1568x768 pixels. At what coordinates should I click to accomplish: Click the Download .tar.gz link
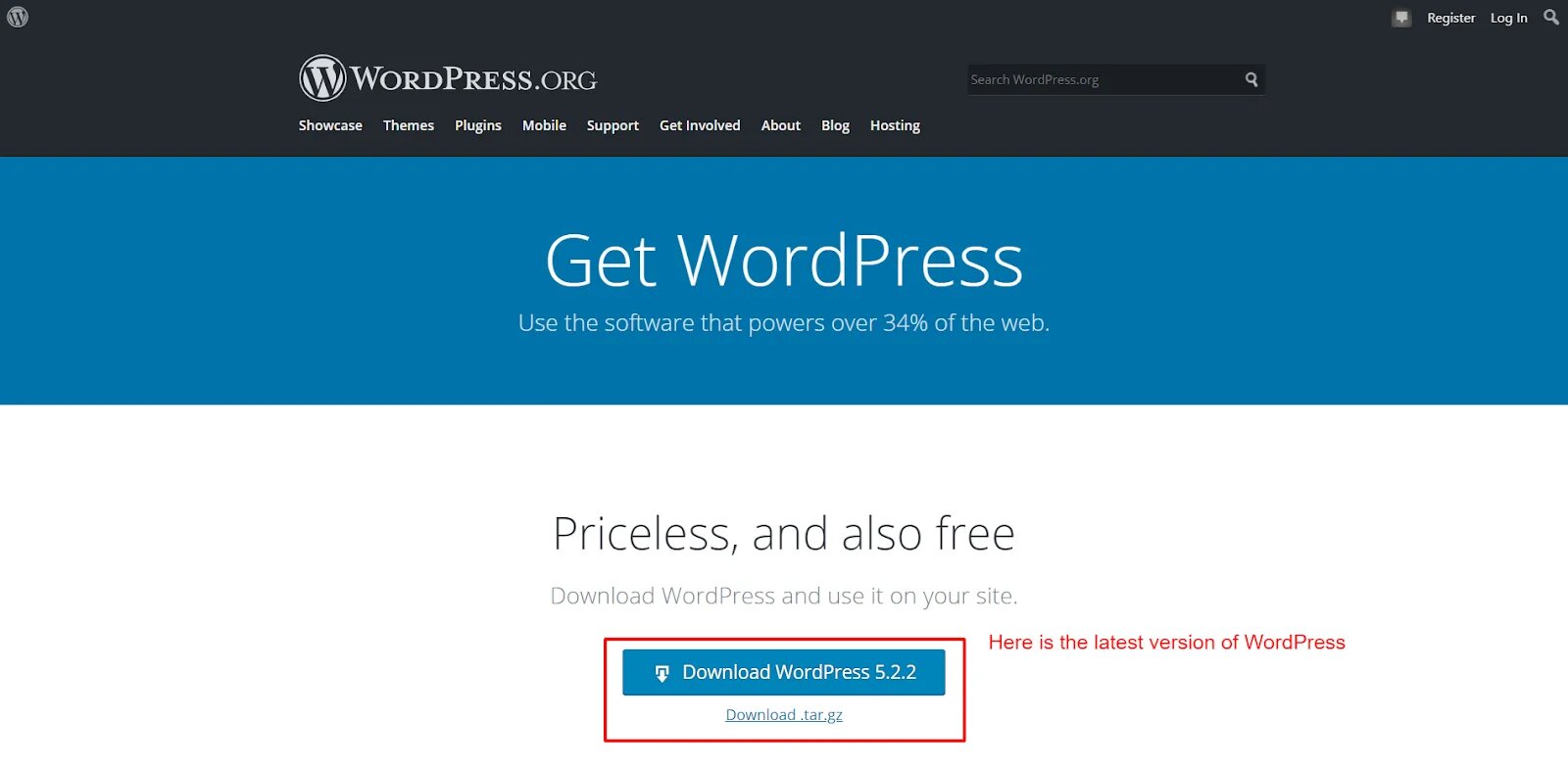click(x=784, y=715)
